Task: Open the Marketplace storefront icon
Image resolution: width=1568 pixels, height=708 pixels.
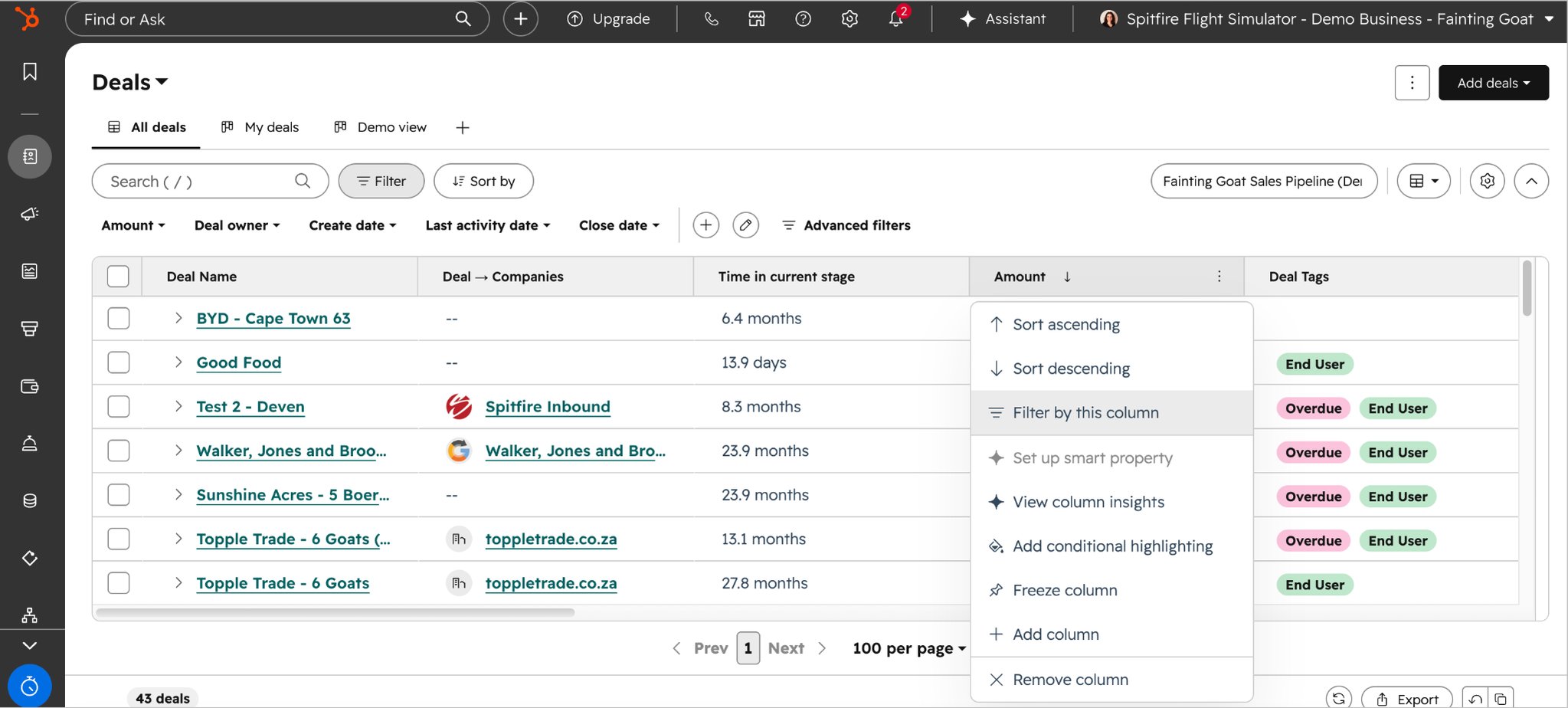Action: pos(757,19)
